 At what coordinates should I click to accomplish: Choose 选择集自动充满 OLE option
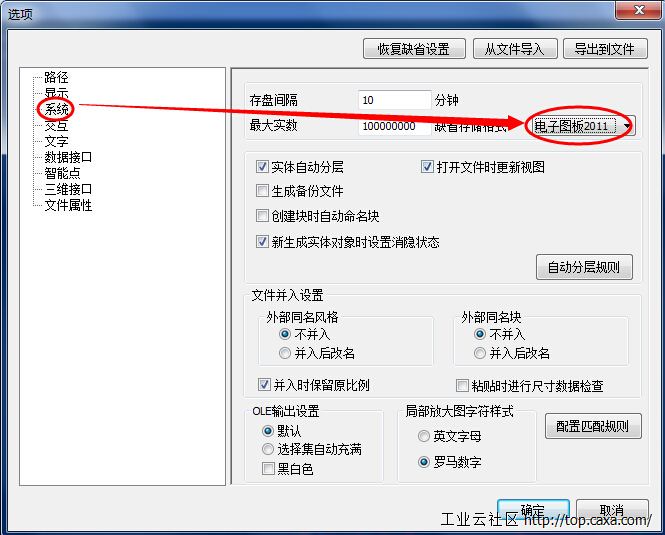pos(268,449)
